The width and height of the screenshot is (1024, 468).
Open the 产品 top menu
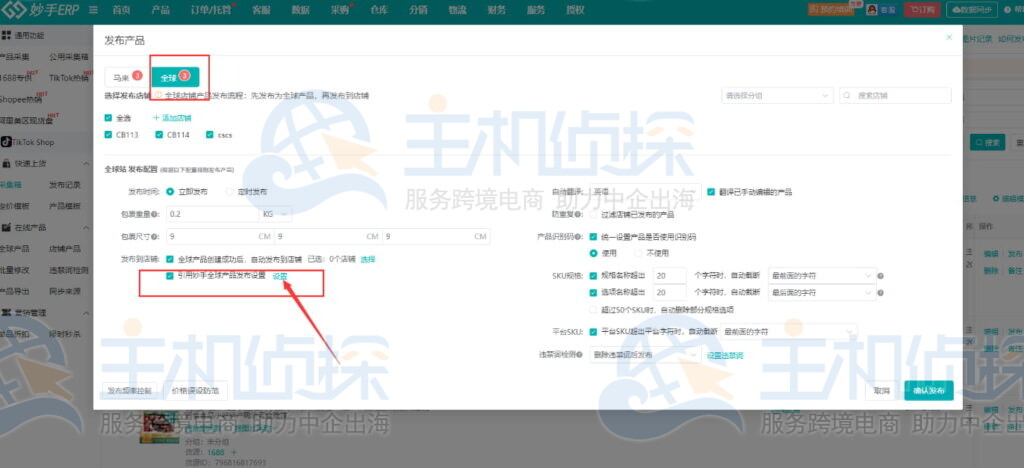tap(160, 10)
